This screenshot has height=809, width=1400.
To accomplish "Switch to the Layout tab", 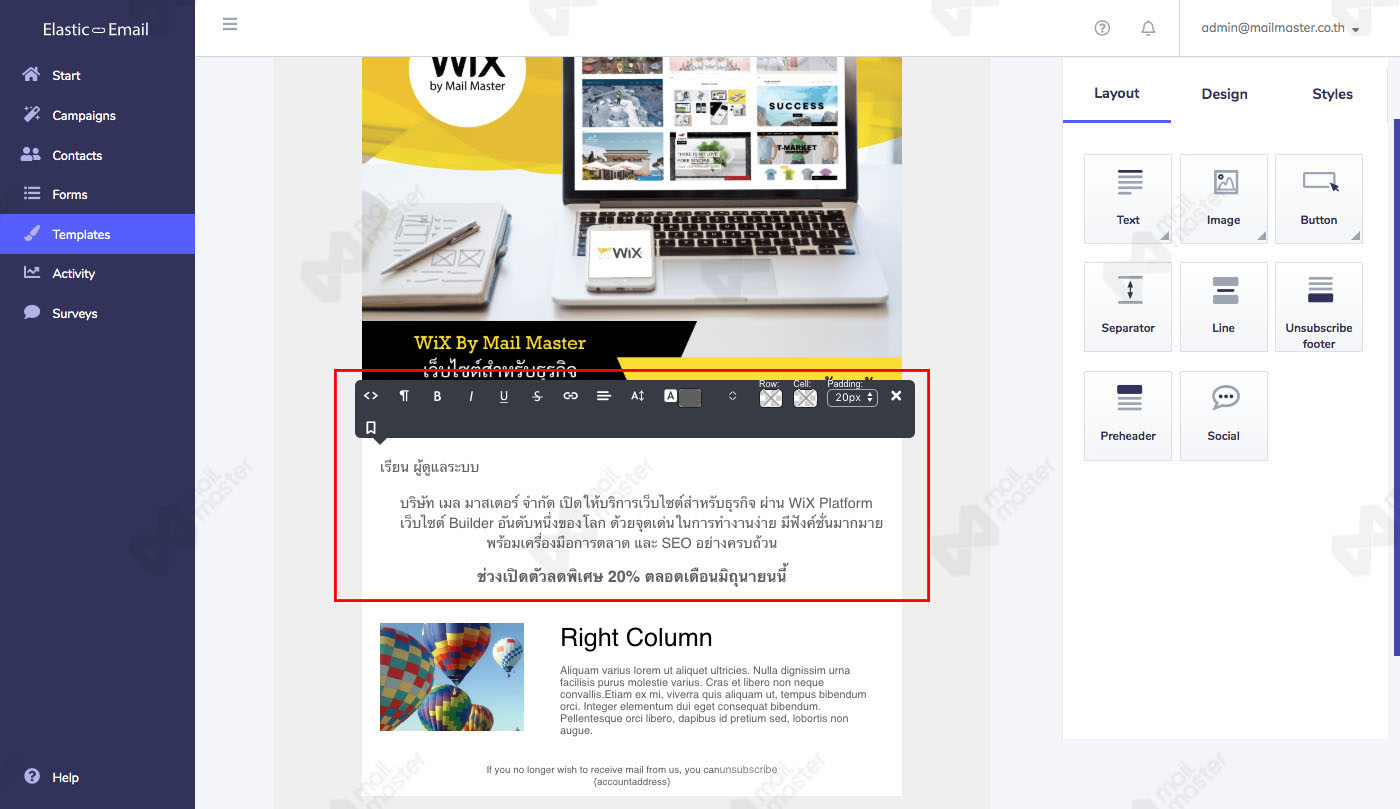I will [x=1116, y=93].
